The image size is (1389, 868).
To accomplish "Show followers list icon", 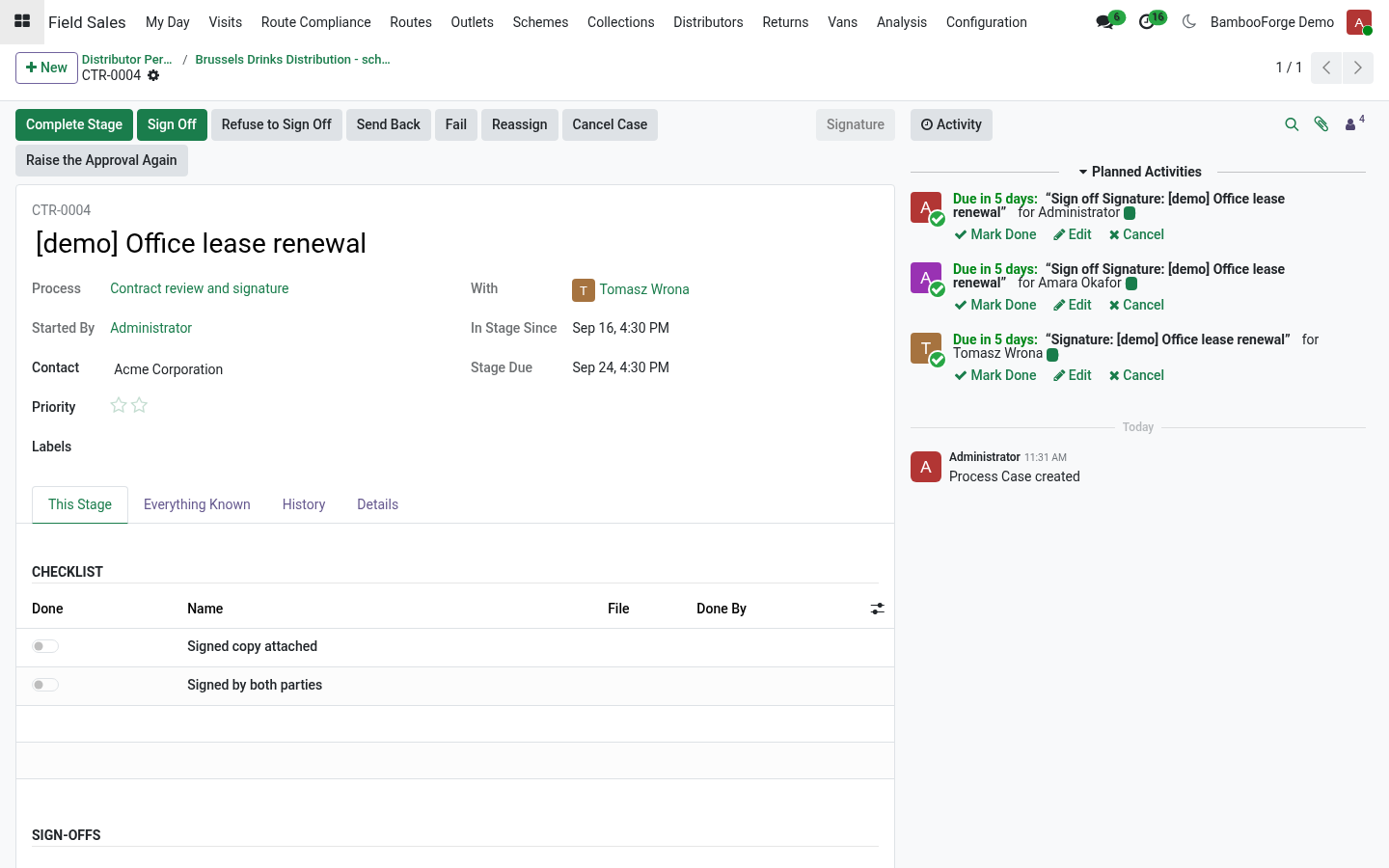I will [x=1354, y=123].
